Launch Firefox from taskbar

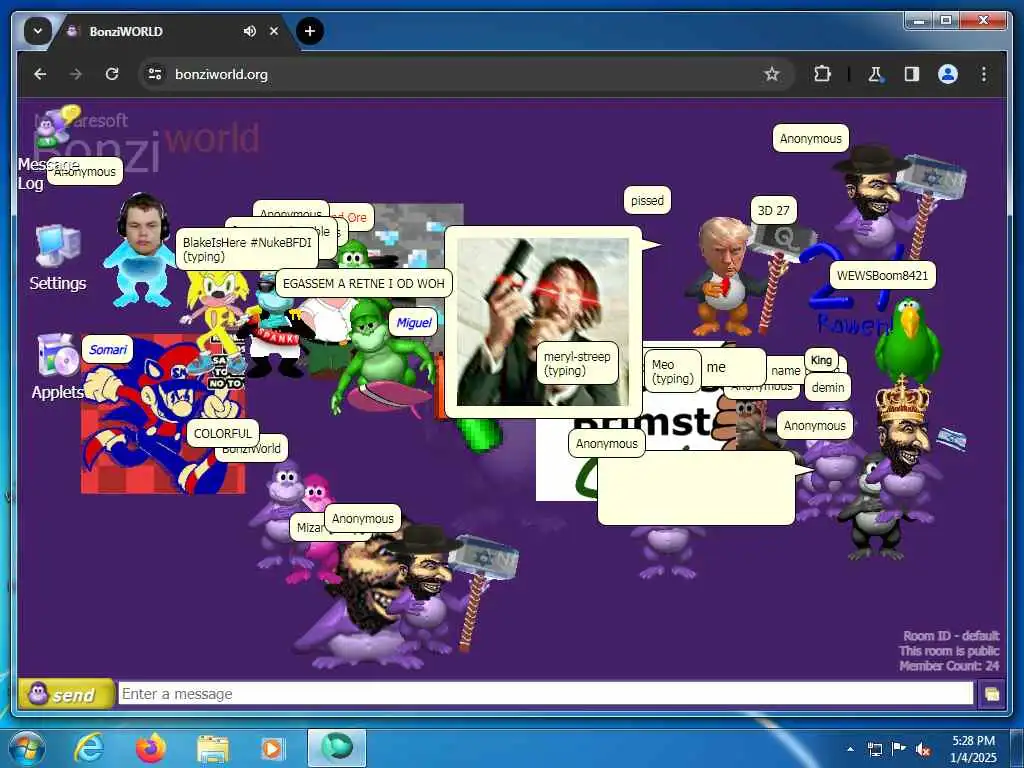pos(151,748)
